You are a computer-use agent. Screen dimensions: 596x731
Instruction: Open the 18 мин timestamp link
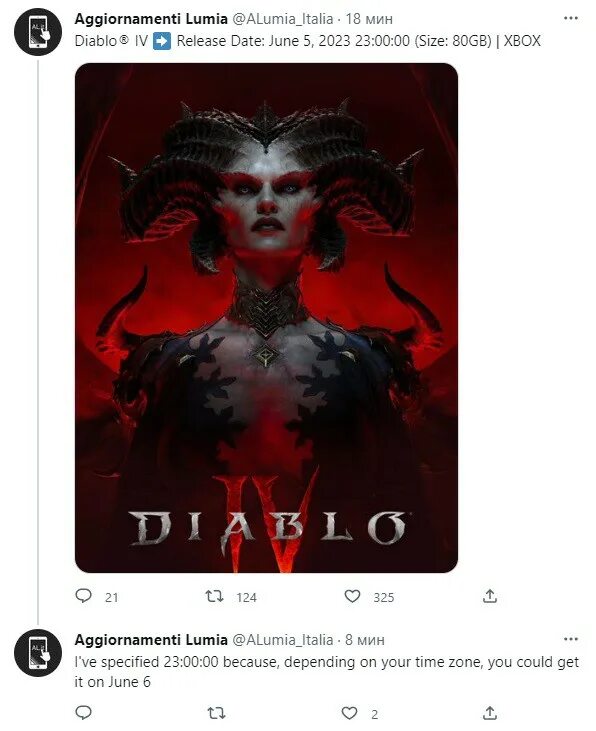[369, 19]
